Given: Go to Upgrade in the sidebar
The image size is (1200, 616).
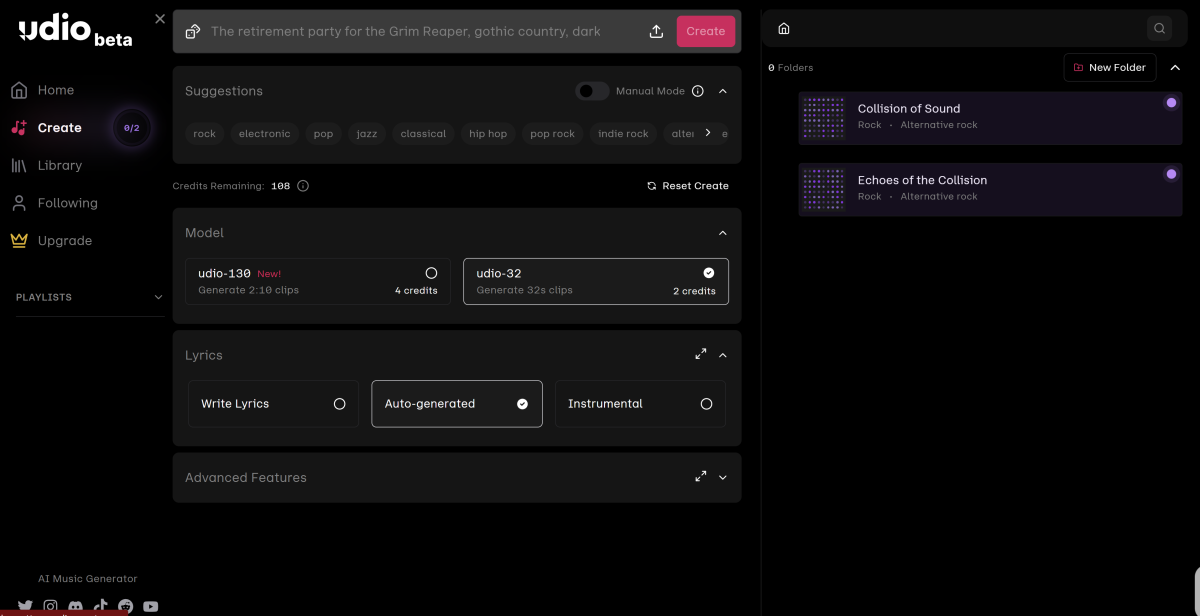Looking at the screenshot, I should click(x=64, y=240).
